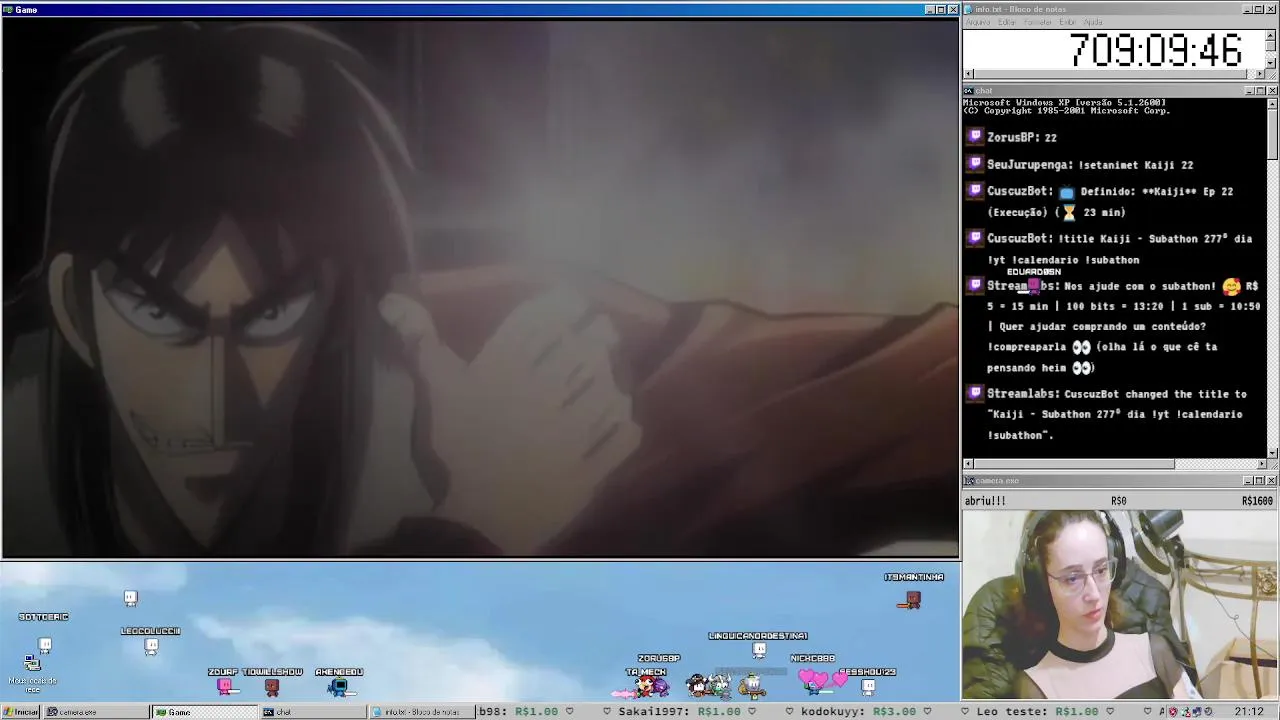Open Ajuda menu in Bloco de notas
Viewport: 1280px width, 720px height.
pyautogui.click(x=1093, y=22)
